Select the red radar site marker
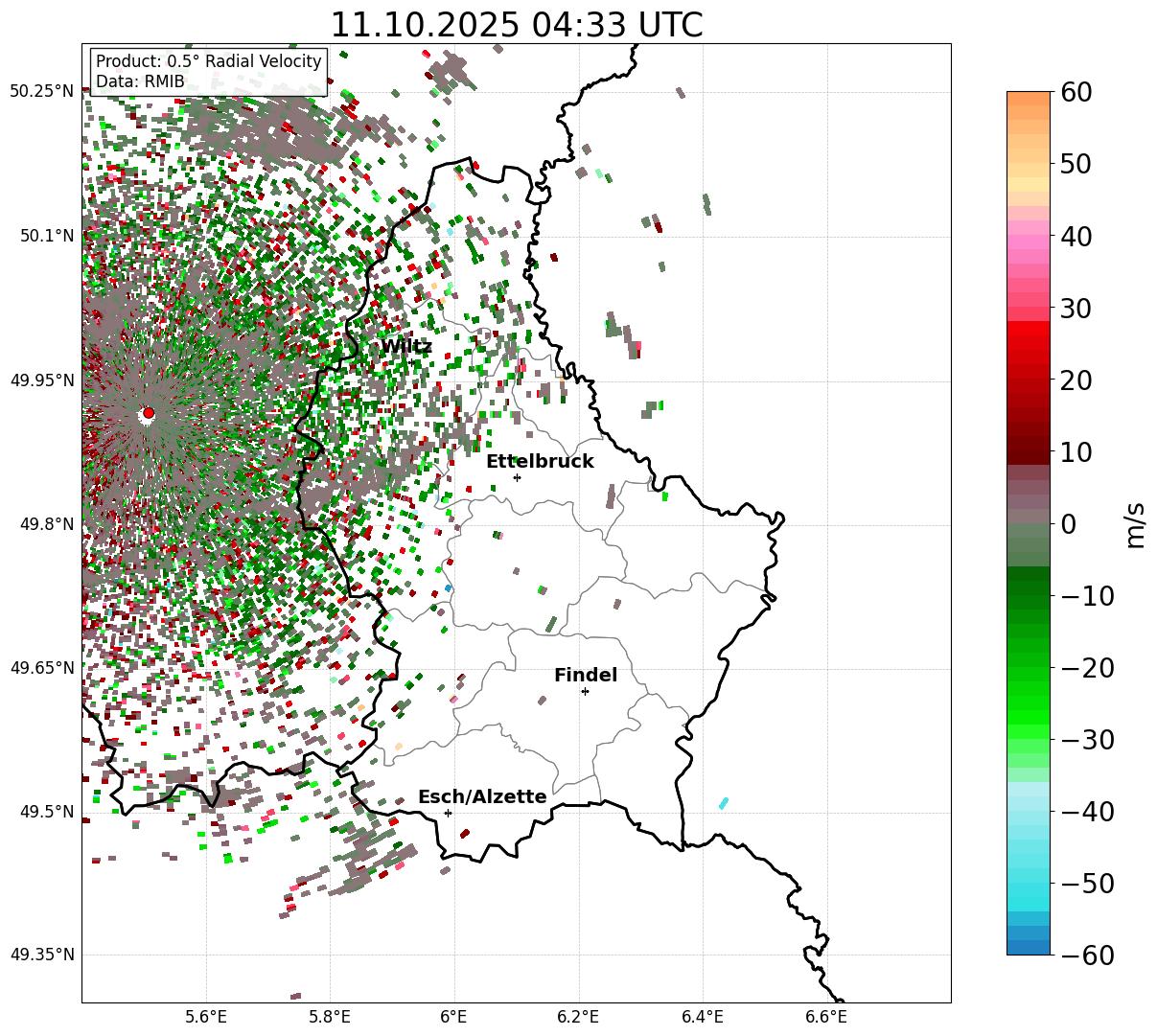 (x=148, y=413)
